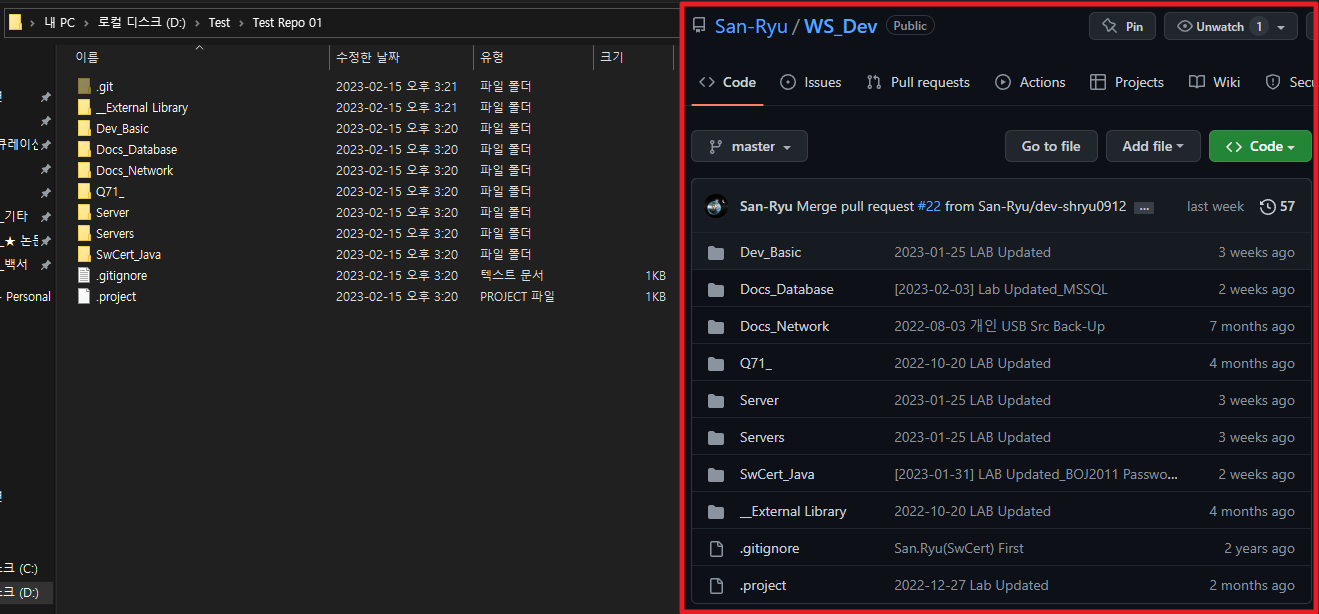Click GitHub folder icon for Dev_Basic
This screenshot has width=1319, height=614.
pos(716,253)
